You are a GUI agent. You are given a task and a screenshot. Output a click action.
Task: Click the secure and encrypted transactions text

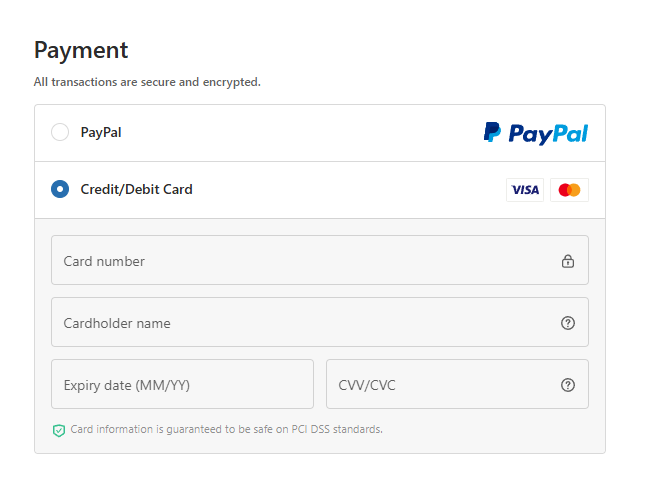click(x=147, y=82)
